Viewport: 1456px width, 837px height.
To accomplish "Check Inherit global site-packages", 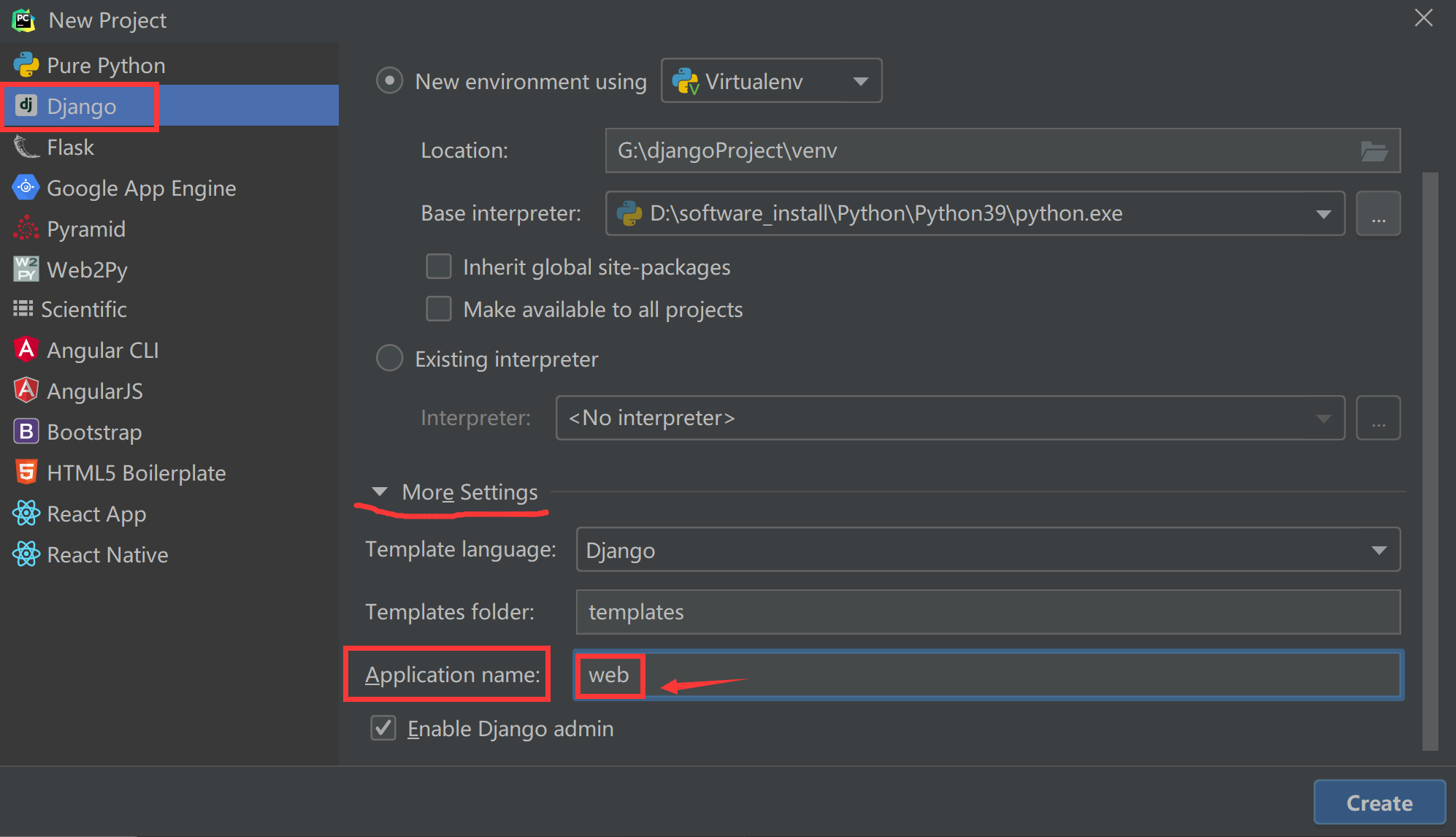I will 439,267.
